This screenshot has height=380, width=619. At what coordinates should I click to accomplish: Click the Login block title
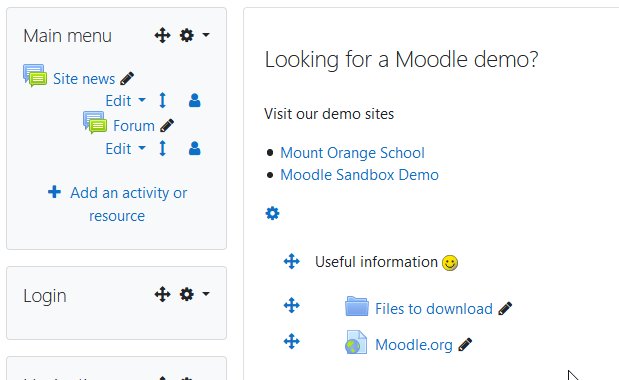pyautogui.click(x=45, y=296)
